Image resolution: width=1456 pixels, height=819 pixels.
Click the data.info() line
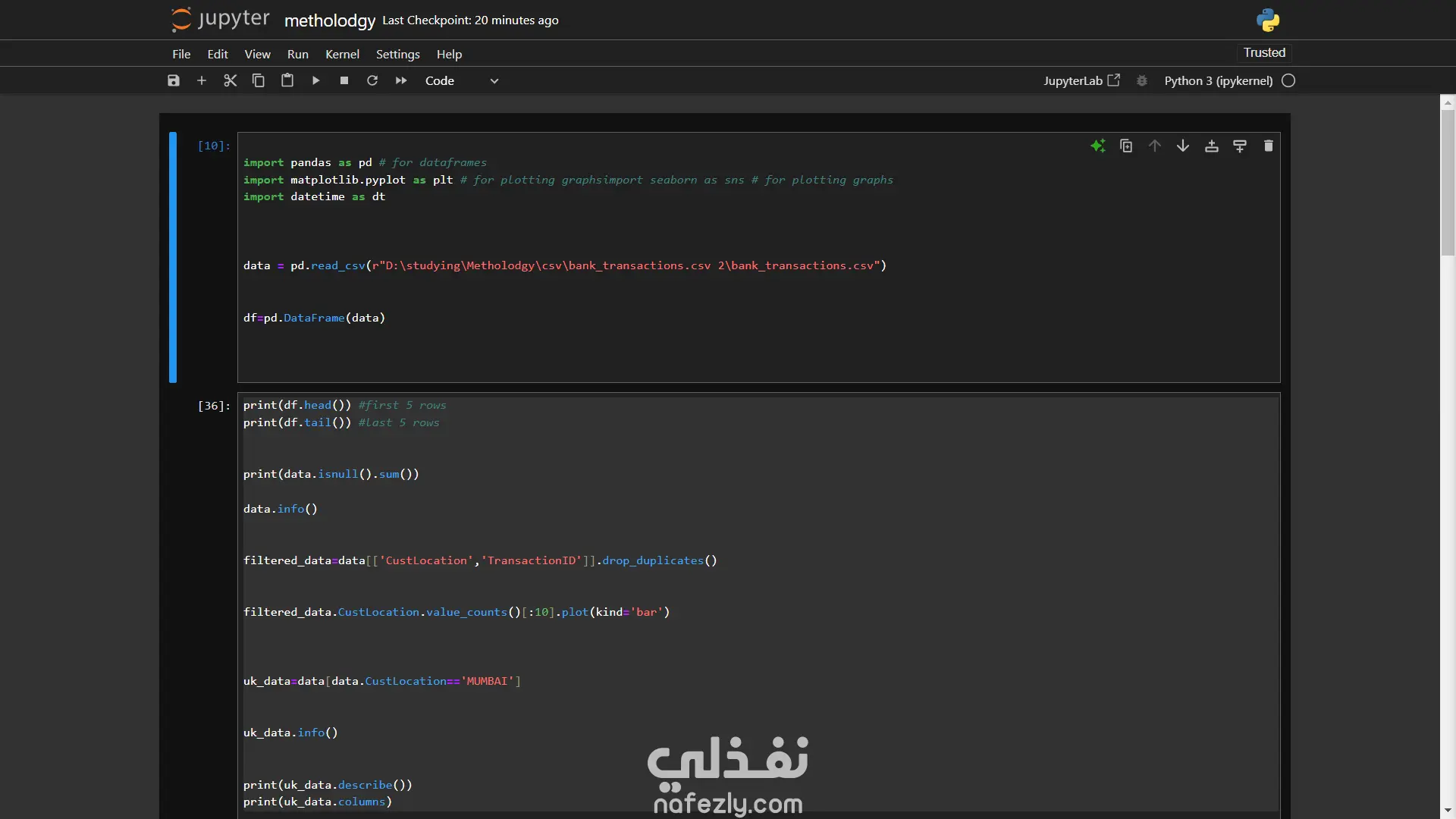(280, 509)
